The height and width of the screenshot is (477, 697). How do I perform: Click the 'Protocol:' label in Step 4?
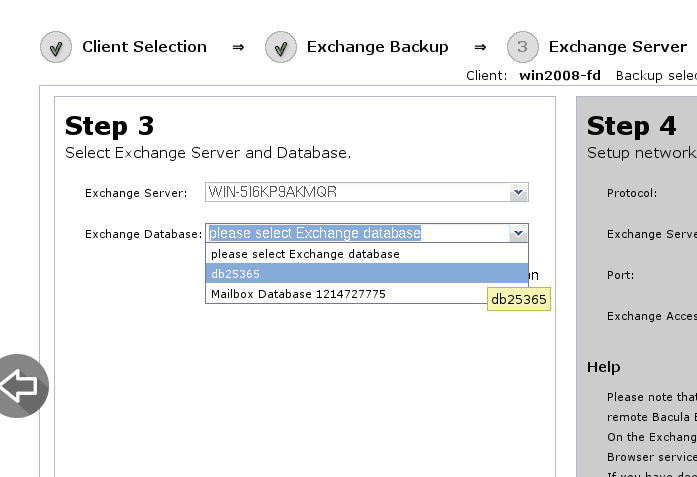(x=632, y=193)
